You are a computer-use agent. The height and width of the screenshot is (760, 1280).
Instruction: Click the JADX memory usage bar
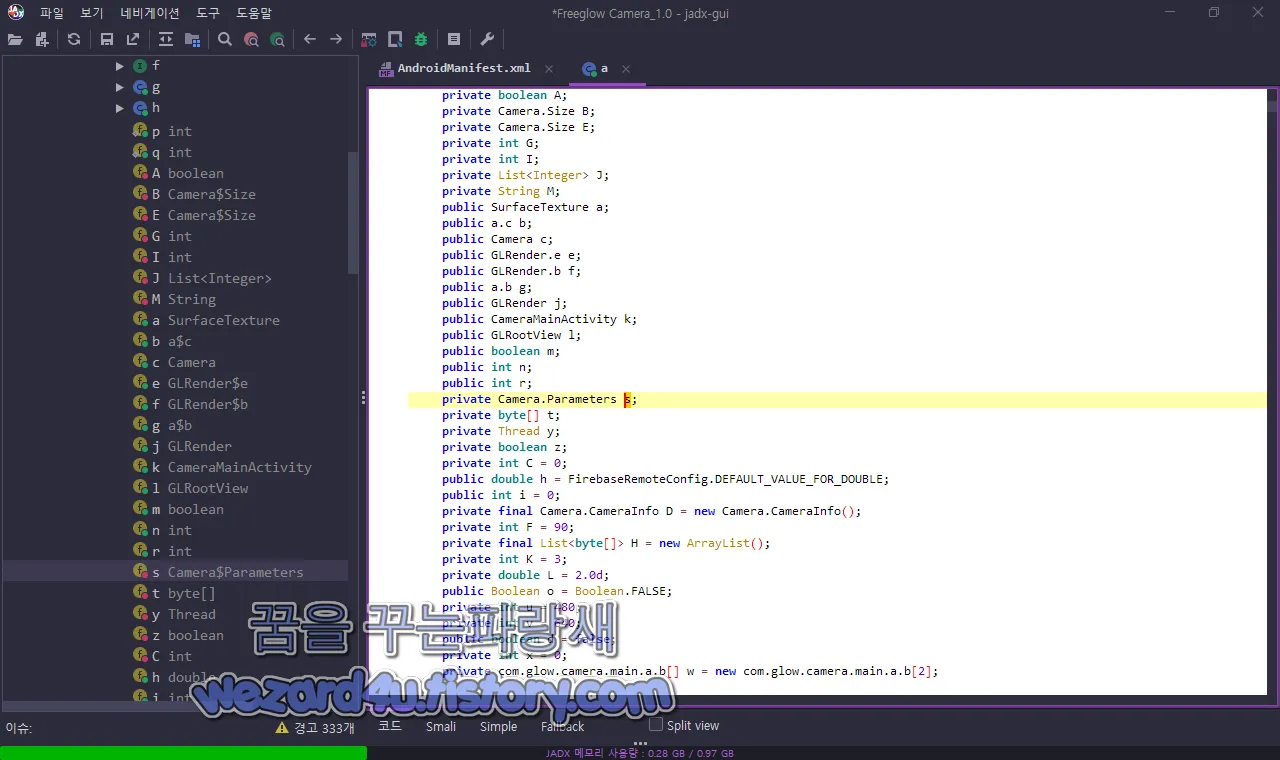[640, 753]
